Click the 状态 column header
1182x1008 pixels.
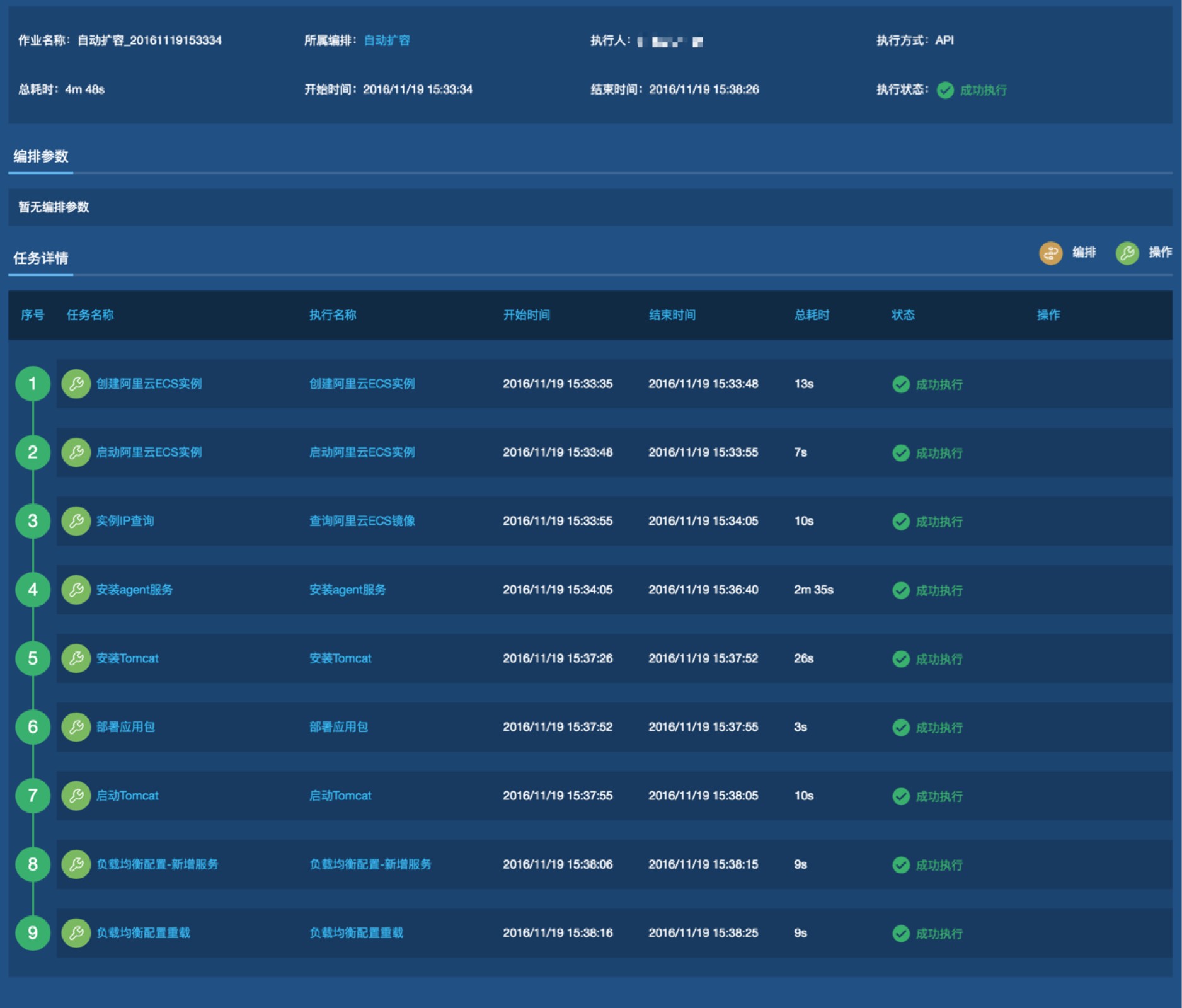tap(903, 315)
